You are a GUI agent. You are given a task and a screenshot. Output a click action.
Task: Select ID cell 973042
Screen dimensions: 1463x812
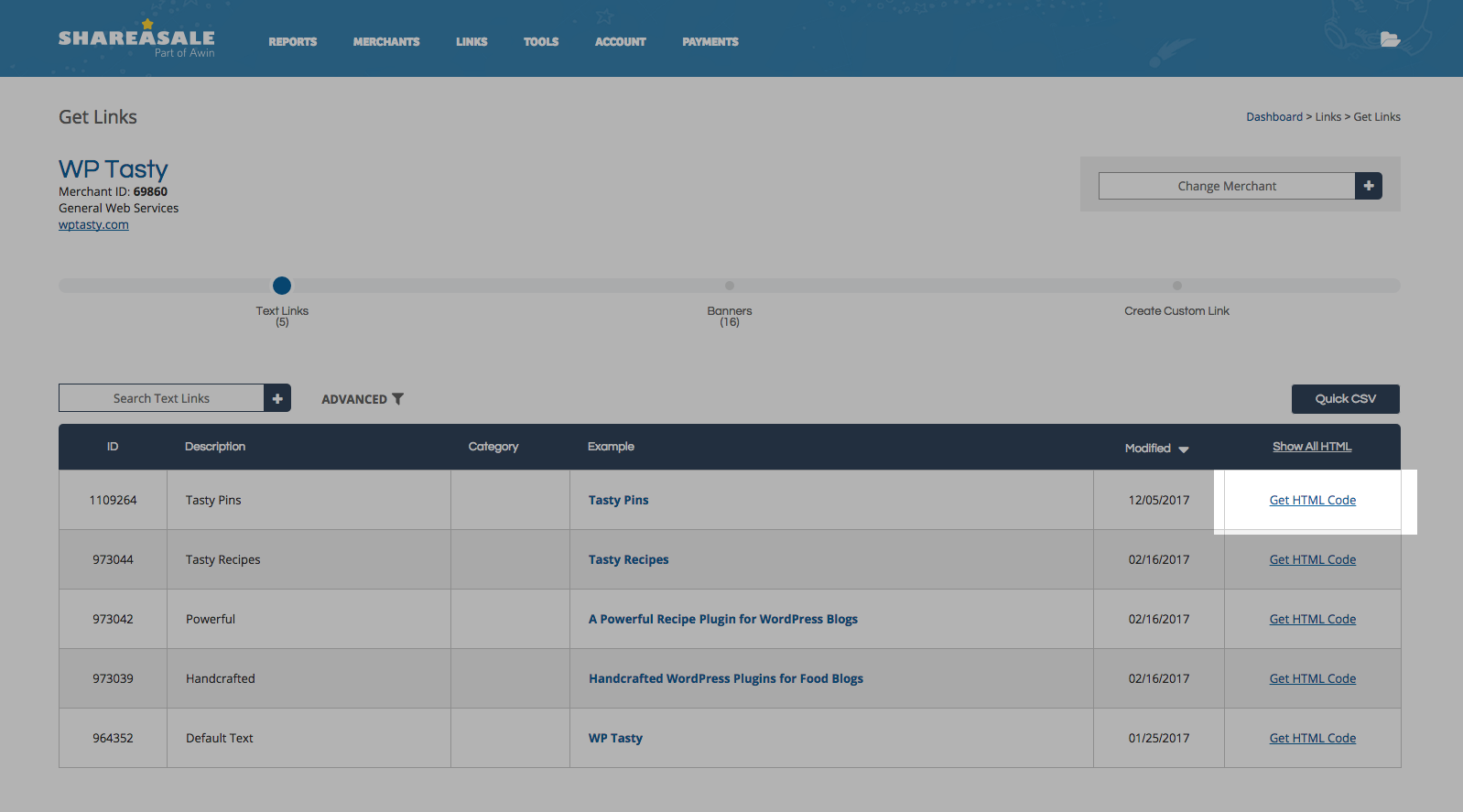[x=113, y=619]
